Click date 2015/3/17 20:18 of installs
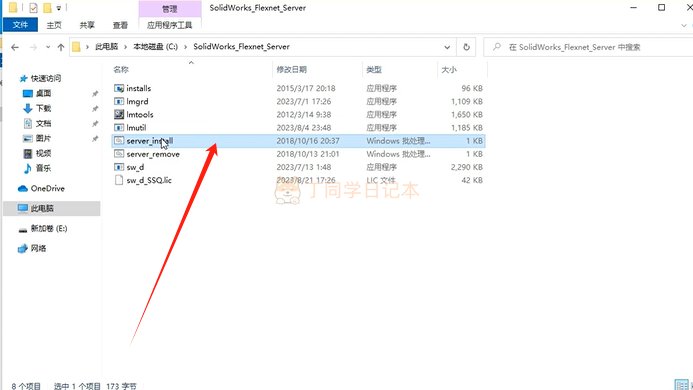Image resolution: width=693 pixels, height=390 pixels. point(306,88)
